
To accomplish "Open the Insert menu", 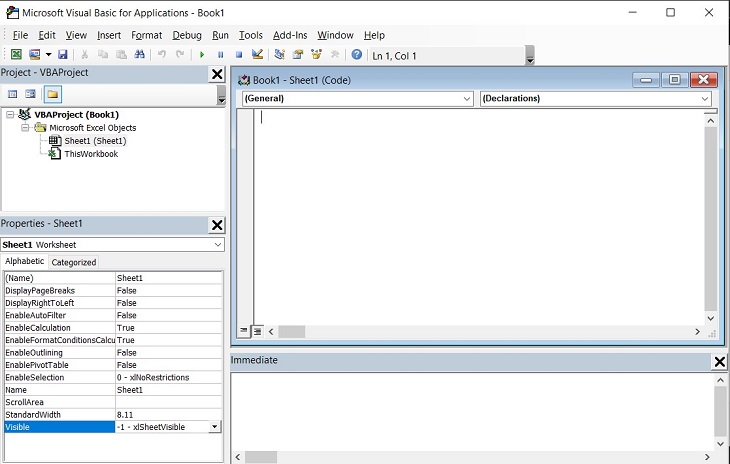I will pyautogui.click(x=109, y=35).
